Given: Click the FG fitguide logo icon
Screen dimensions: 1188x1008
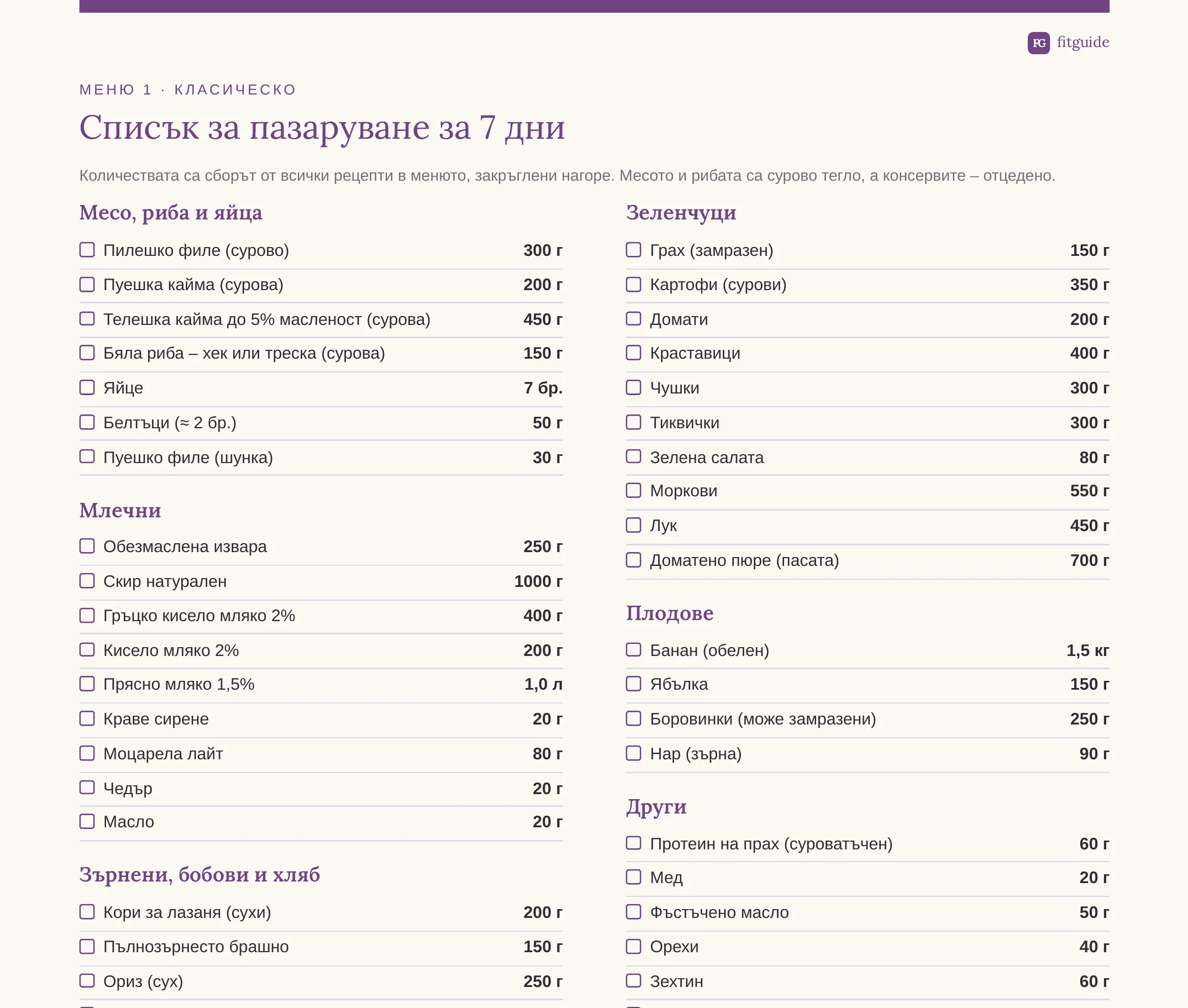Looking at the screenshot, I should point(1038,43).
